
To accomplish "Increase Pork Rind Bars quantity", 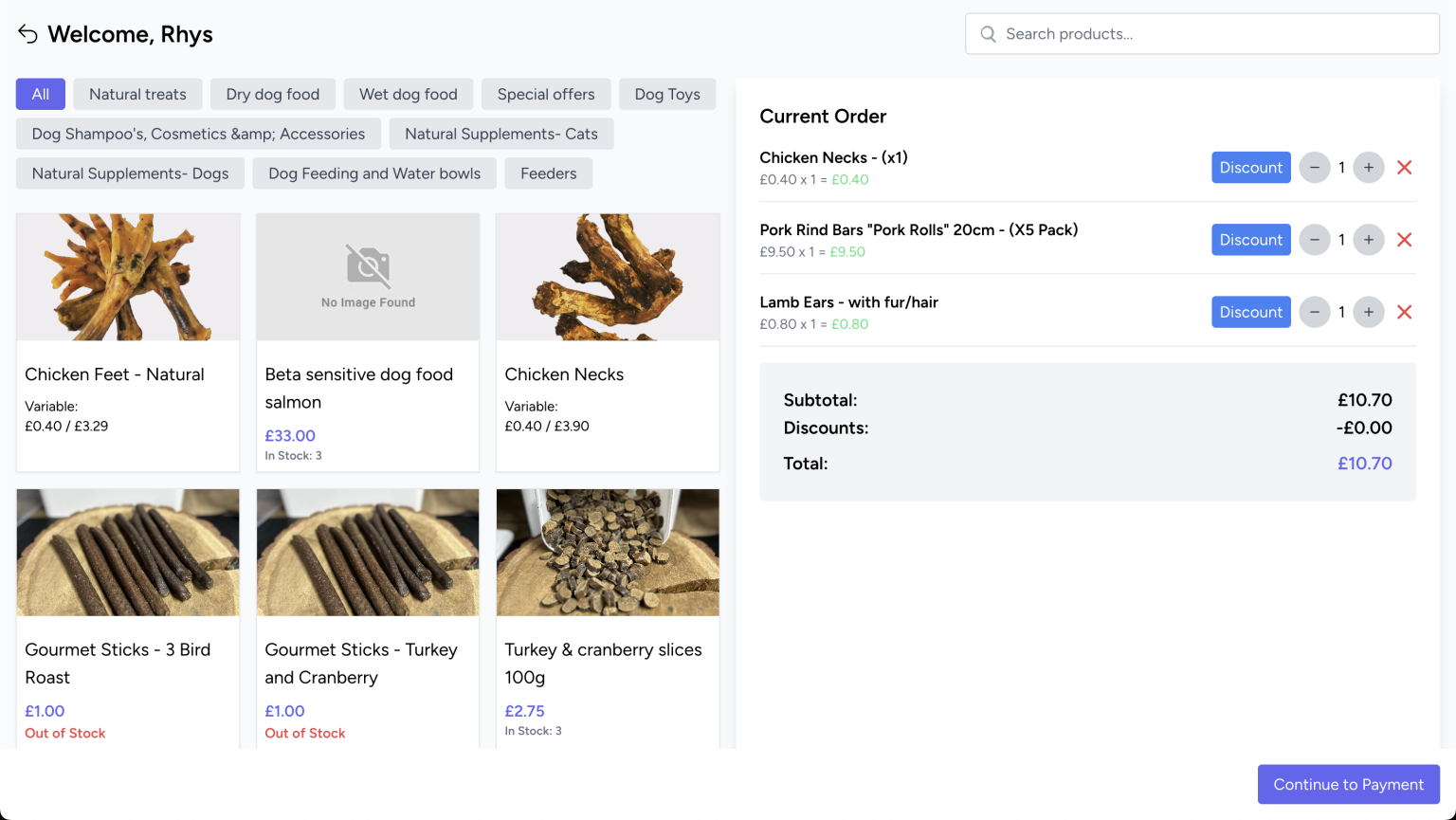I will pos(1368,240).
